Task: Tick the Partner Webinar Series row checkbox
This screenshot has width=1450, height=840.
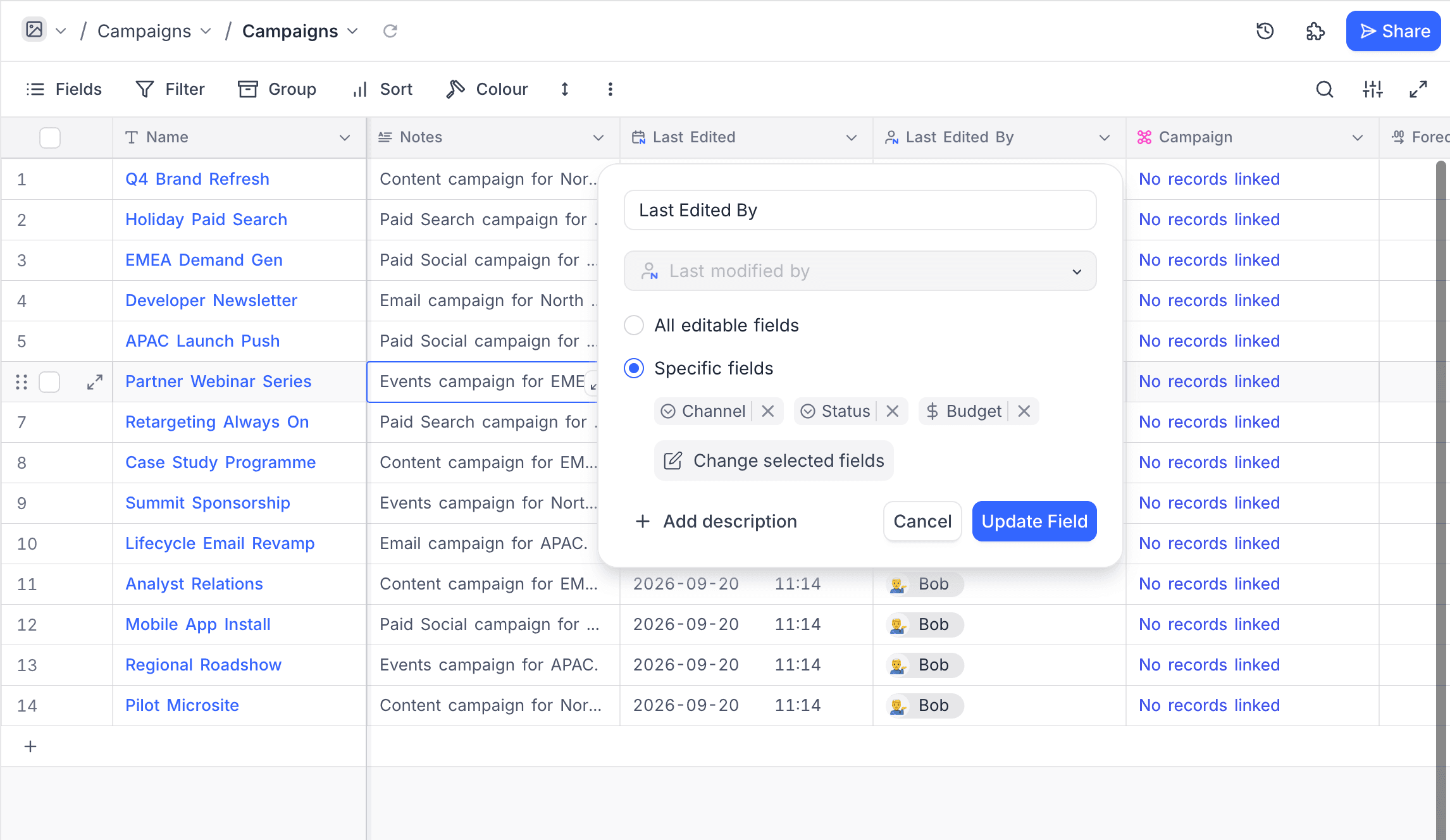Action: 50,382
